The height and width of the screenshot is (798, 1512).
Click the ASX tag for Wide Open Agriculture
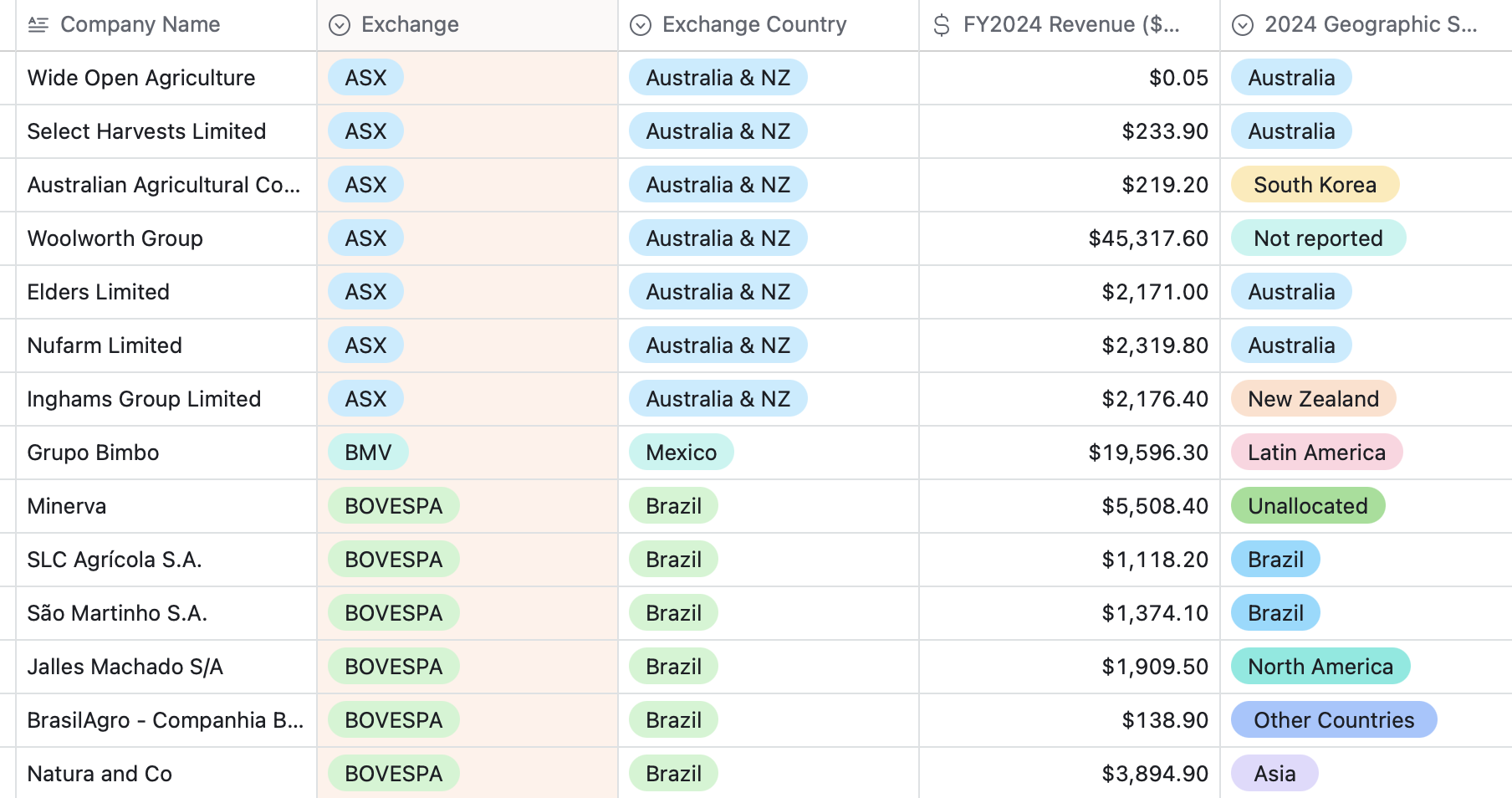click(365, 78)
